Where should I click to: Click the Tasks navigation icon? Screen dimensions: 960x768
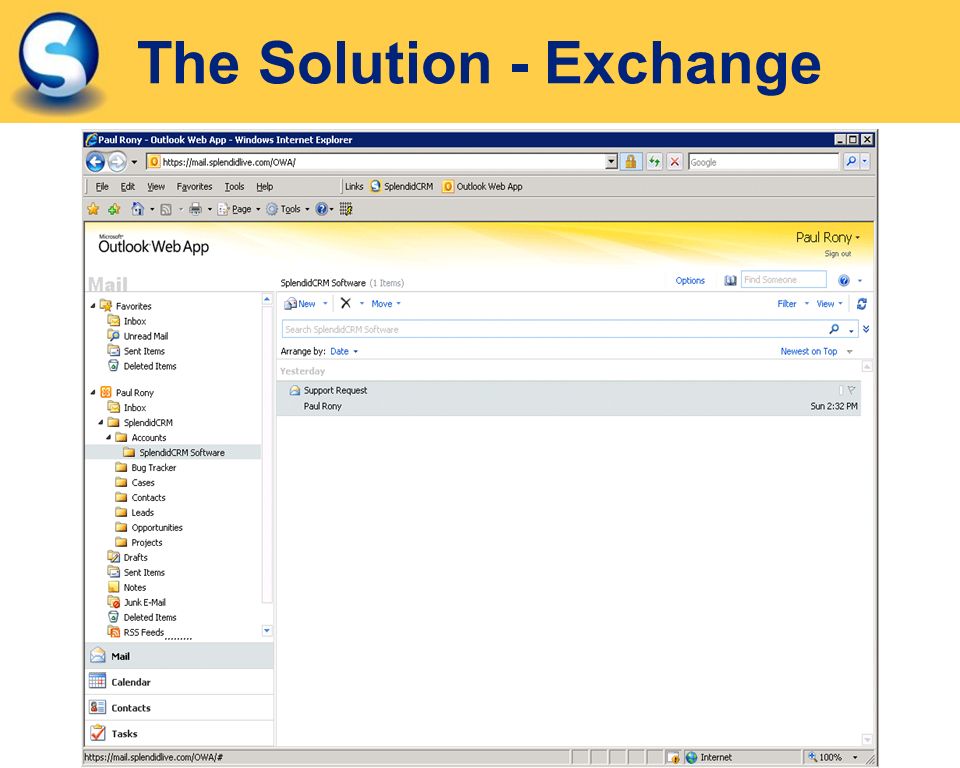(97, 732)
